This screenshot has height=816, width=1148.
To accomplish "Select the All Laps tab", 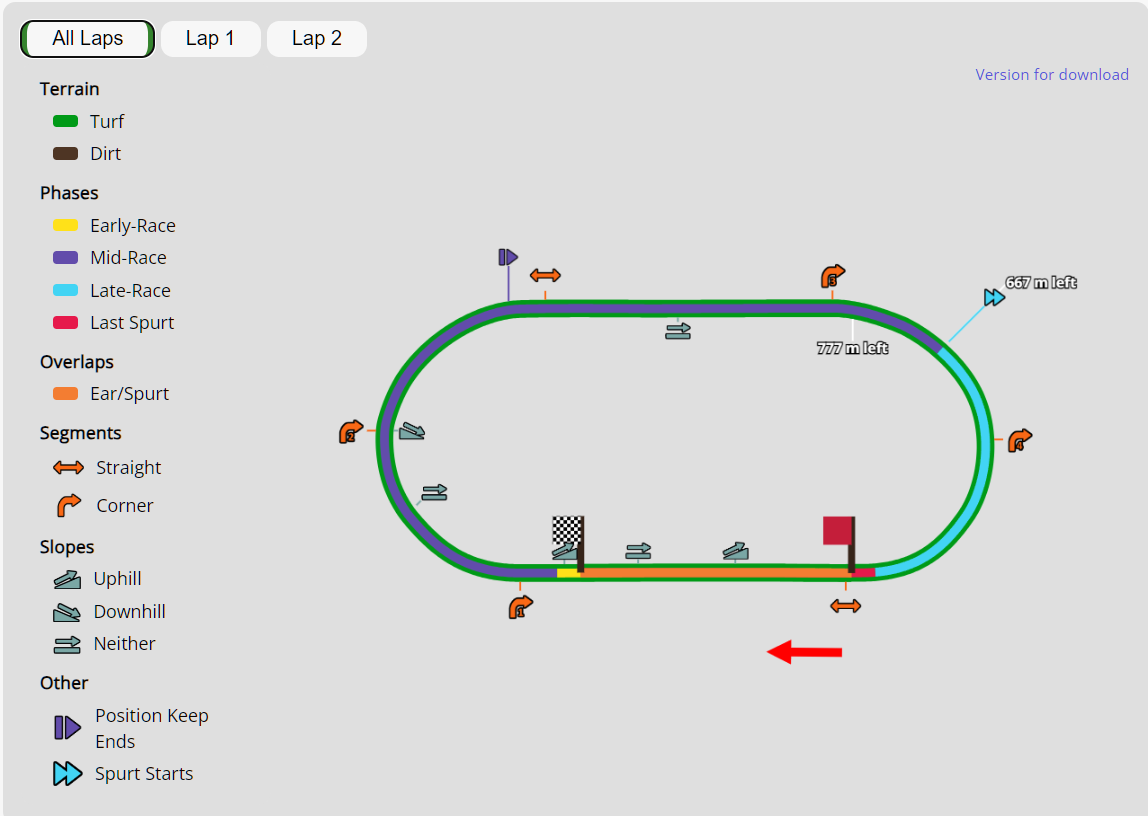I will pyautogui.click(x=87, y=39).
